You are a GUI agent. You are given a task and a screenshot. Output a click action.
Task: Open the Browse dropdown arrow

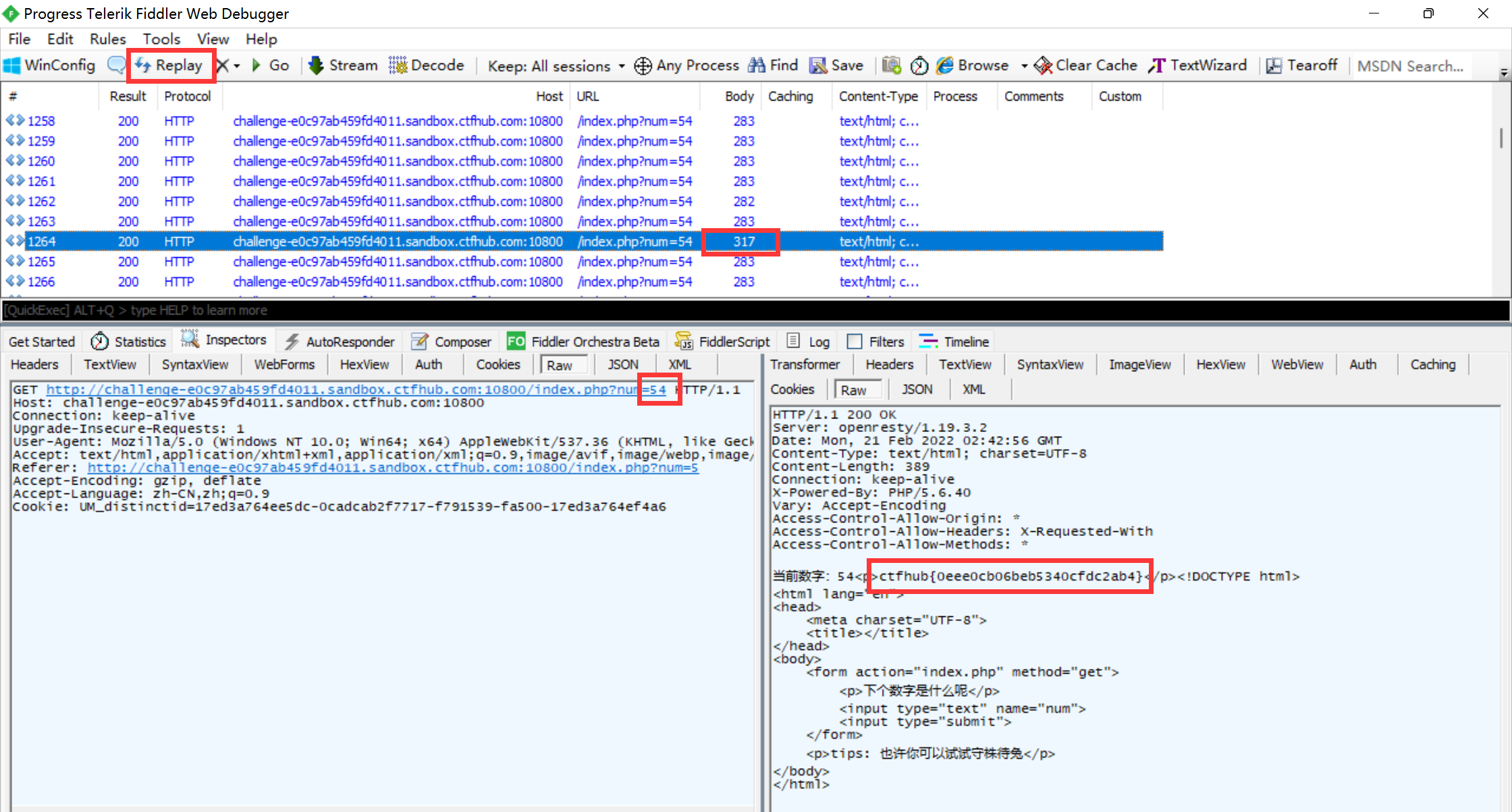pyautogui.click(x=1024, y=66)
